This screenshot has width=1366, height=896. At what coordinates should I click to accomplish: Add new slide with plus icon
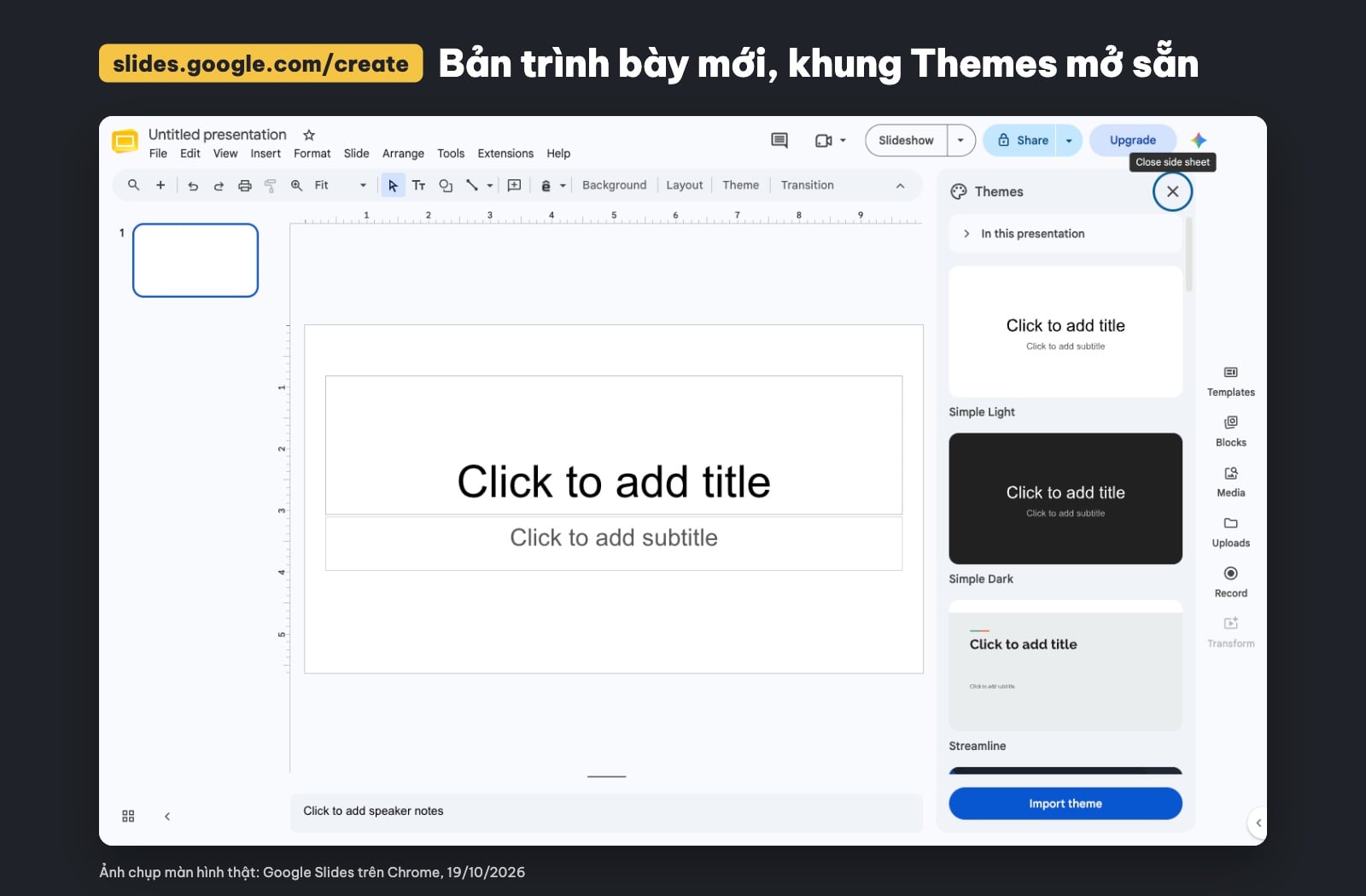point(160,185)
